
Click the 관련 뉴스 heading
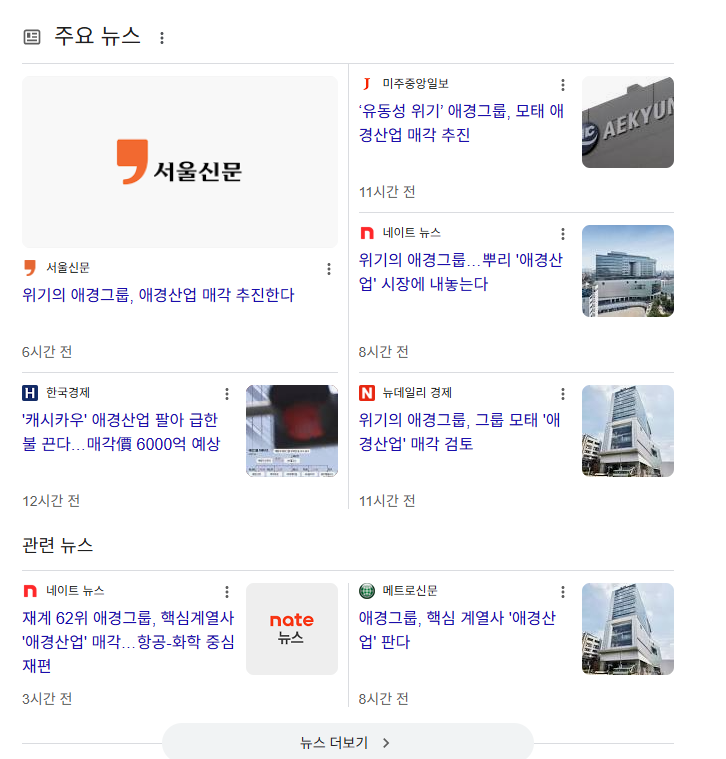coord(58,546)
